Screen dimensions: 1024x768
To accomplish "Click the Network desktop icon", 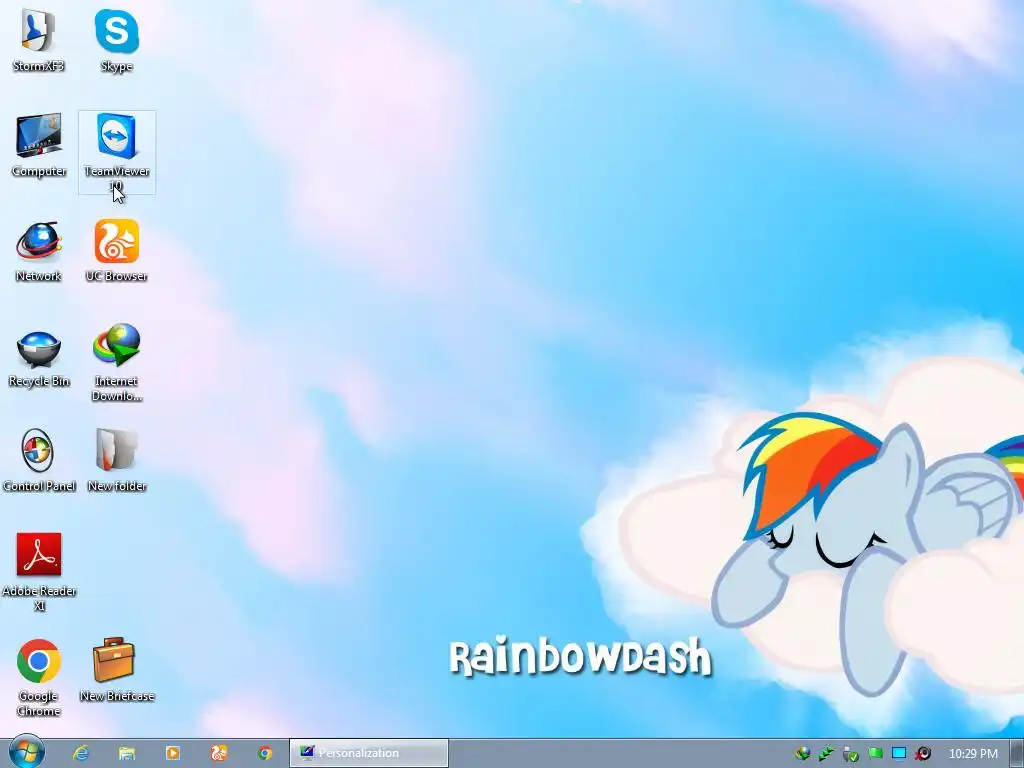I will click(39, 251).
